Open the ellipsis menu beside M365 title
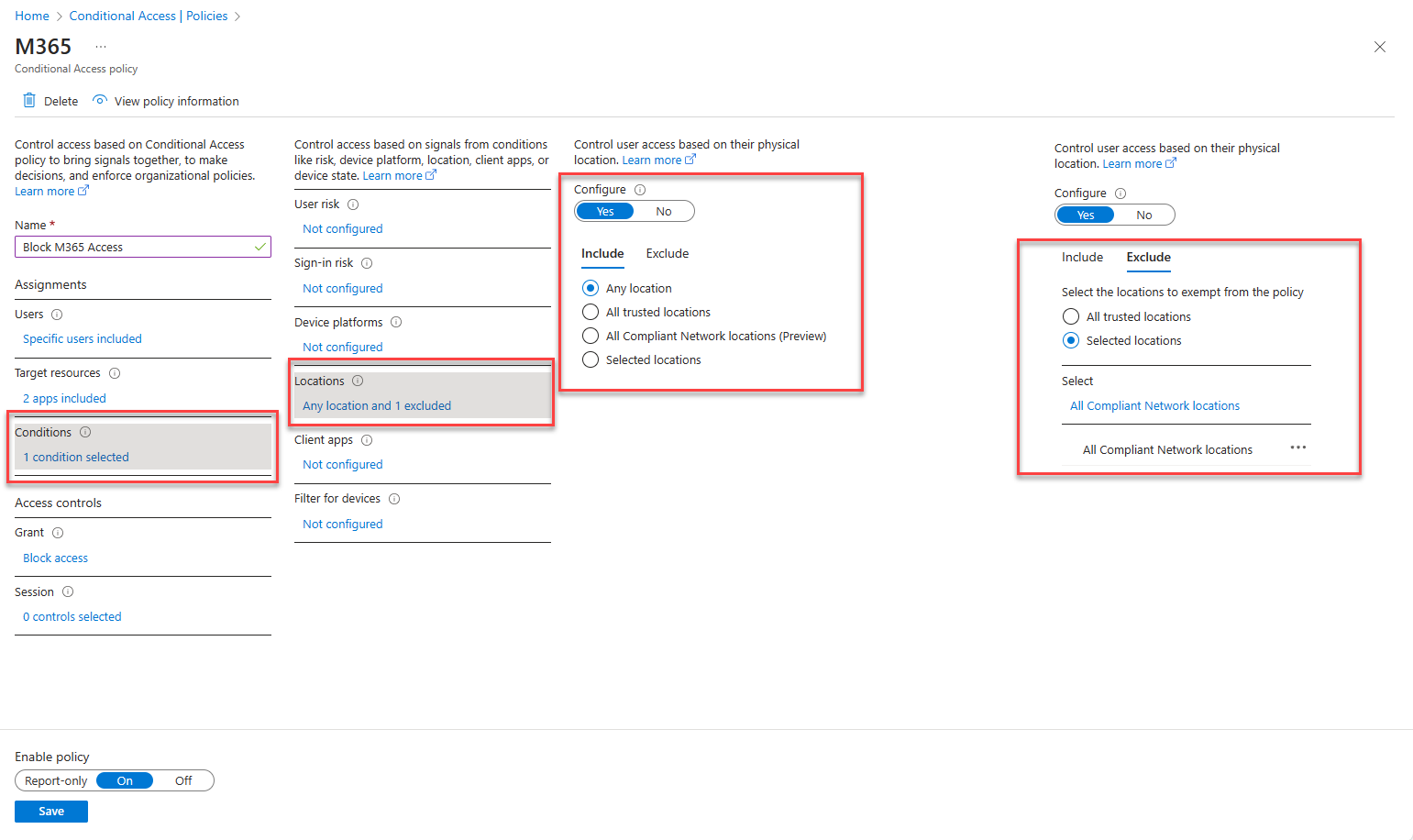The width and height of the screenshot is (1413, 840). coord(101,47)
